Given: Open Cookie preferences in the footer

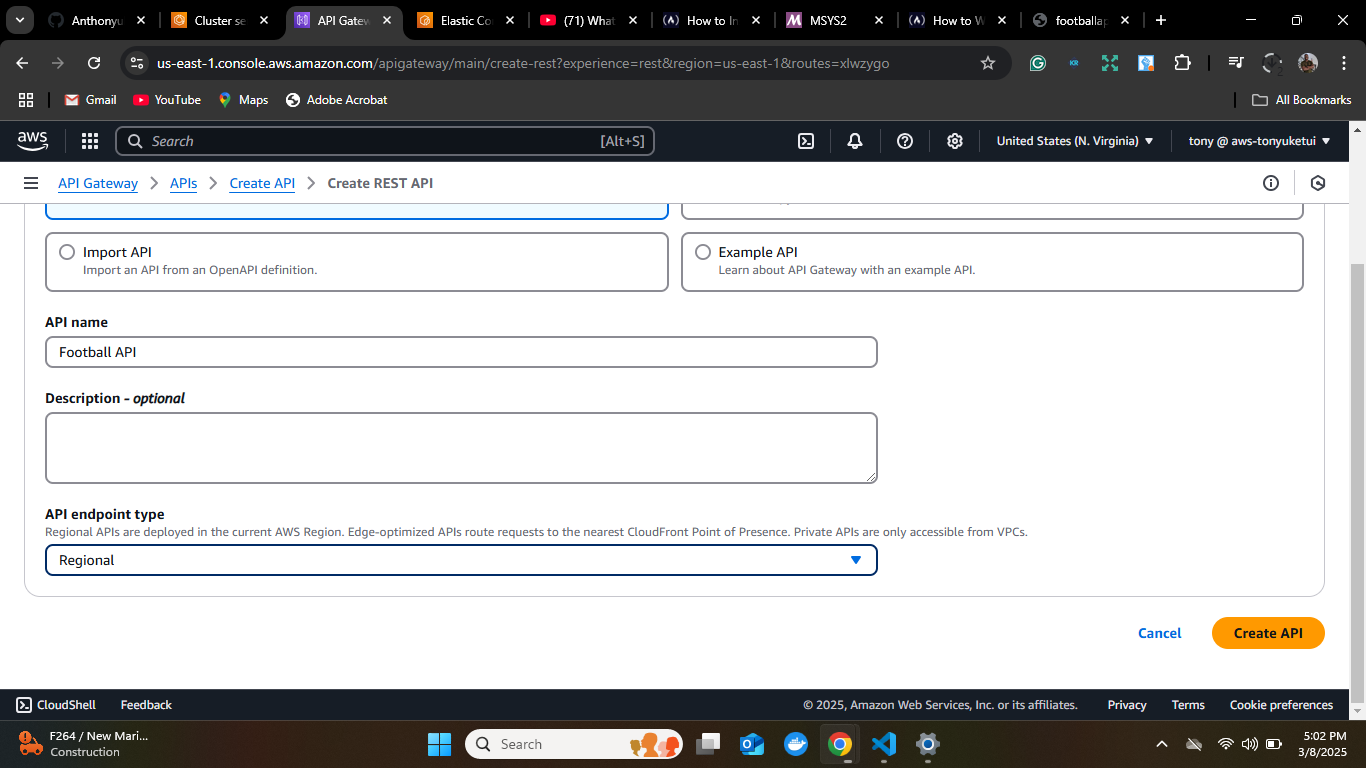Looking at the screenshot, I should [x=1281, y=705].
